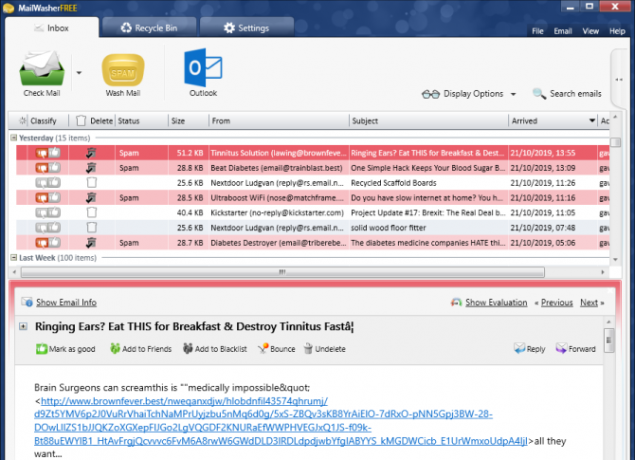Click Show Evaluation link
Image resolution: width=635 pixels, height=460 pixels.
click(x=496, y=302)
